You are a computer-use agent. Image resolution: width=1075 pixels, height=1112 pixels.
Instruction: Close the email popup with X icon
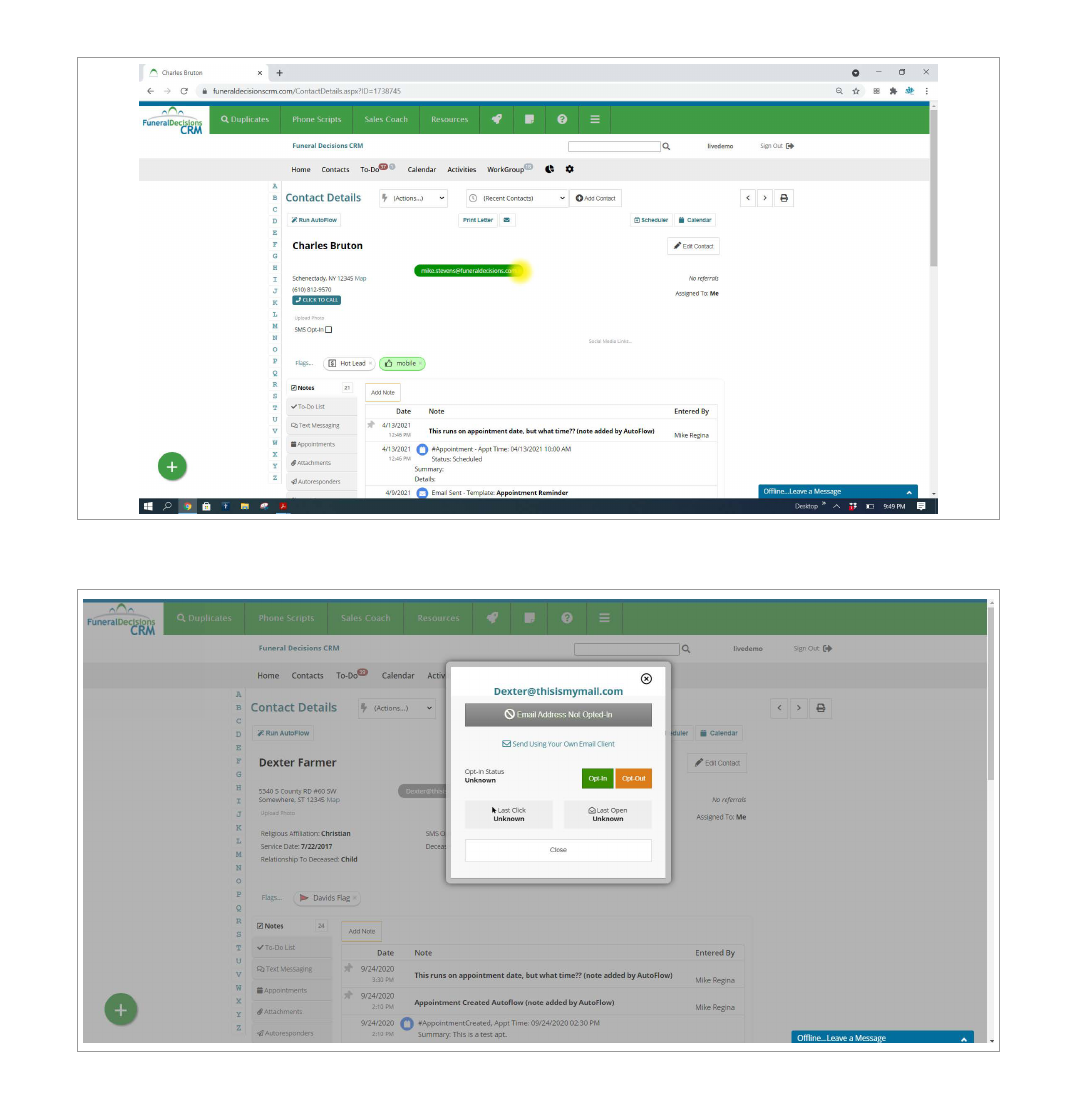click(x=646, y=679)
